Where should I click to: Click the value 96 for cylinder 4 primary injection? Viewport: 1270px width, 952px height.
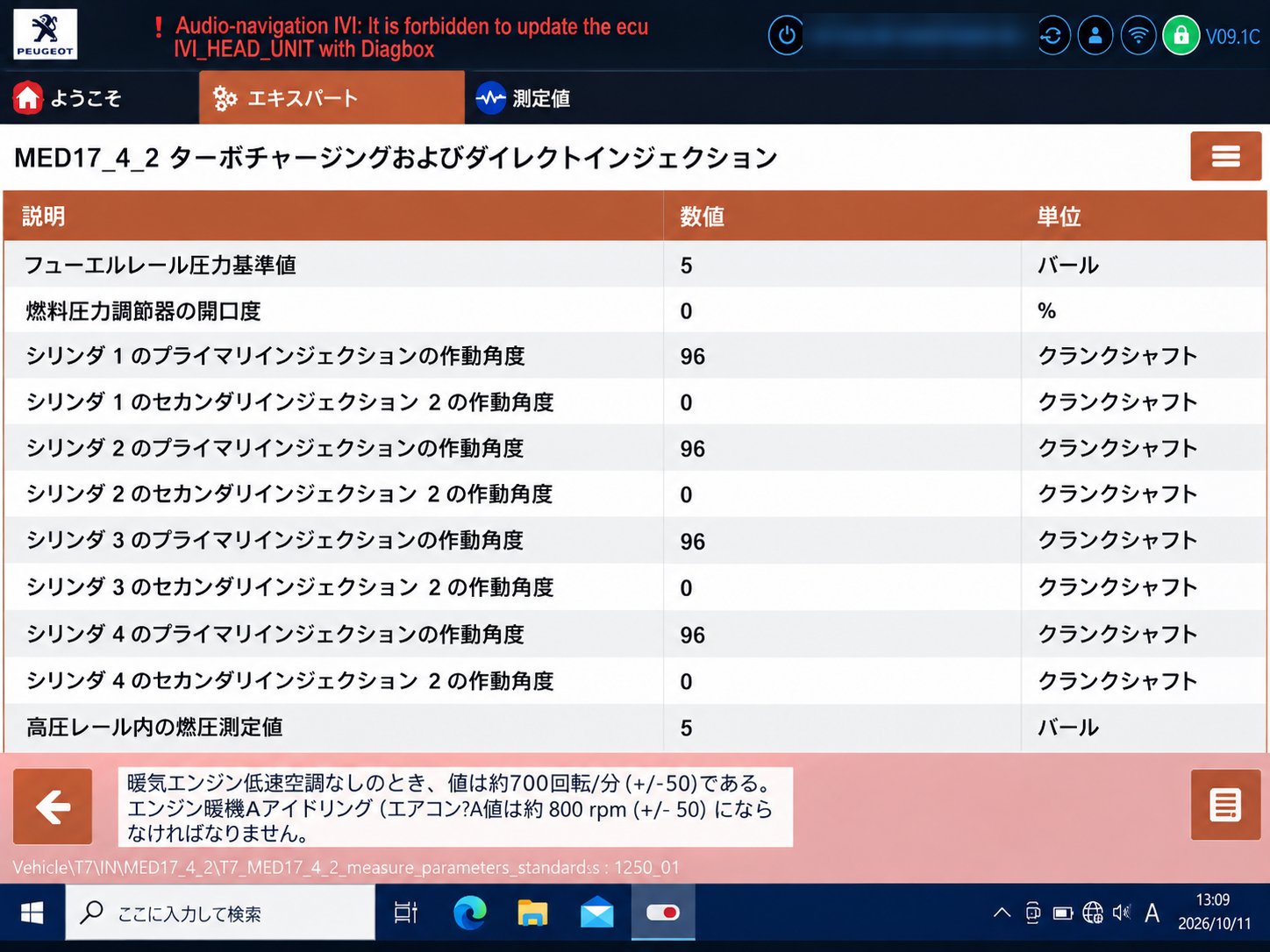(x=693, y=635)
